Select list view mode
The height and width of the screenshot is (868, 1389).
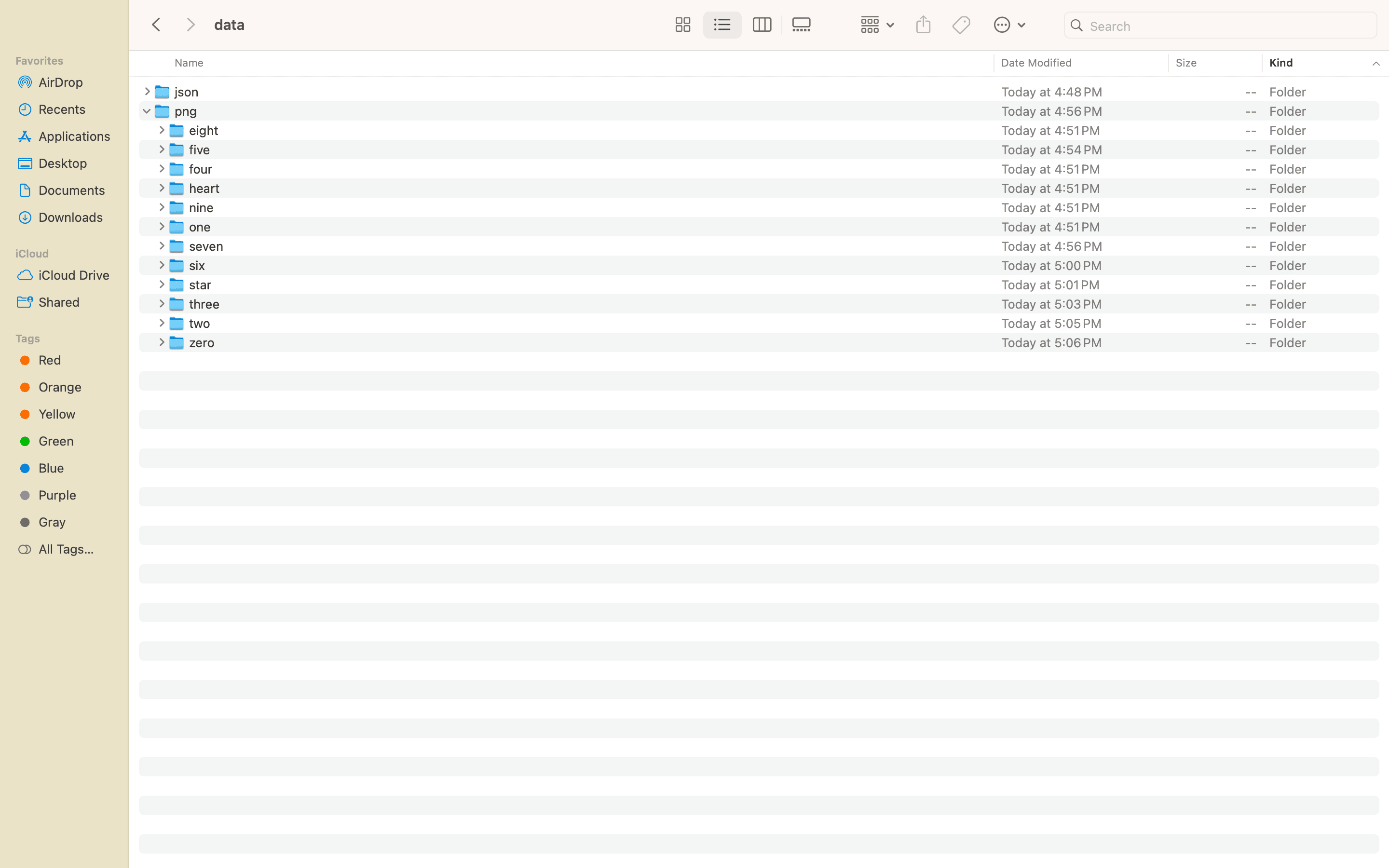[722, 25]
